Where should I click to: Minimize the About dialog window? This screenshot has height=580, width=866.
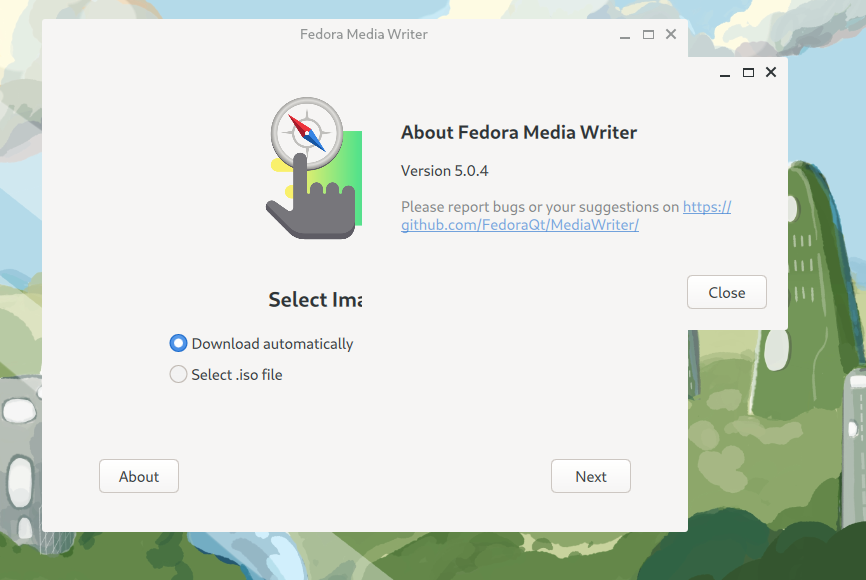(725, 73)
